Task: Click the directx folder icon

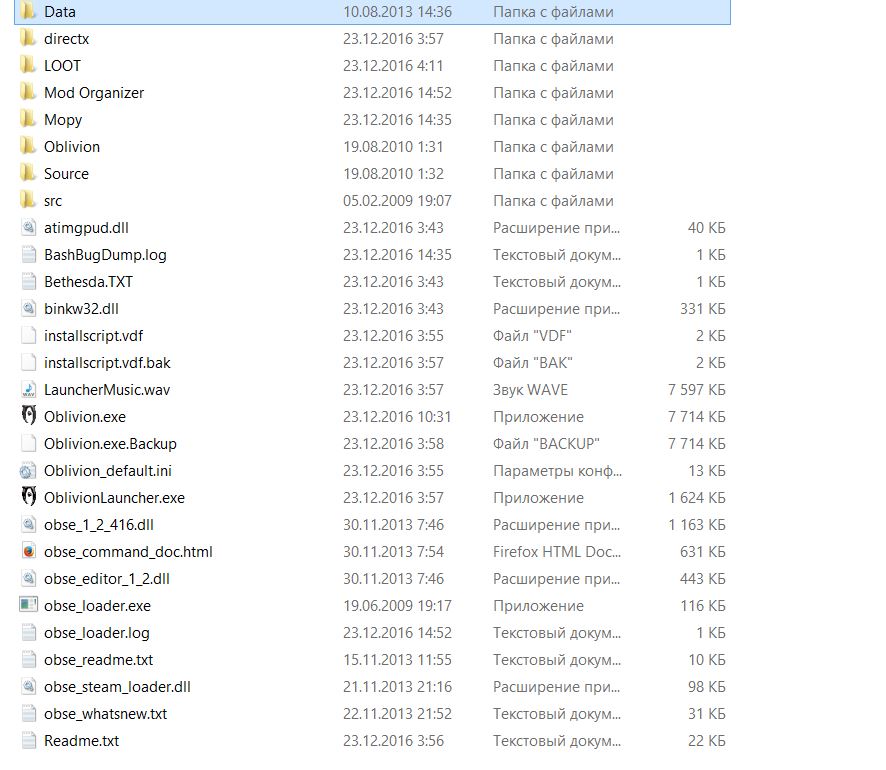Action: pos(27,37)
